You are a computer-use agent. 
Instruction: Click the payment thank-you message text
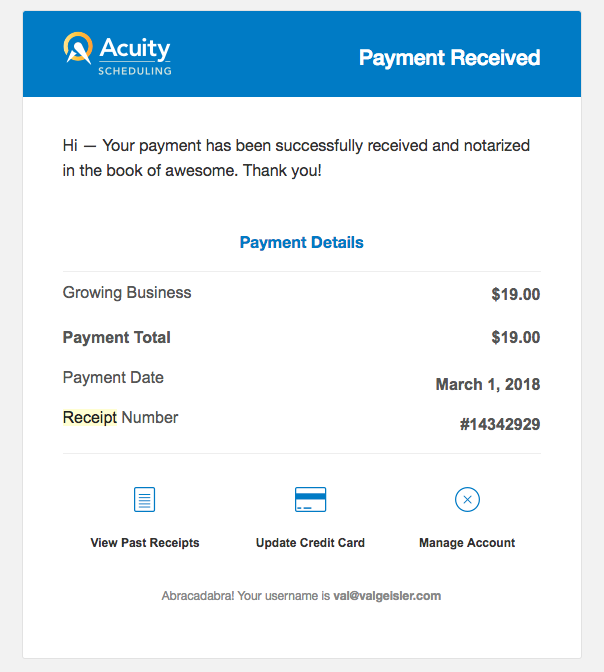click(x=296, y=158)
